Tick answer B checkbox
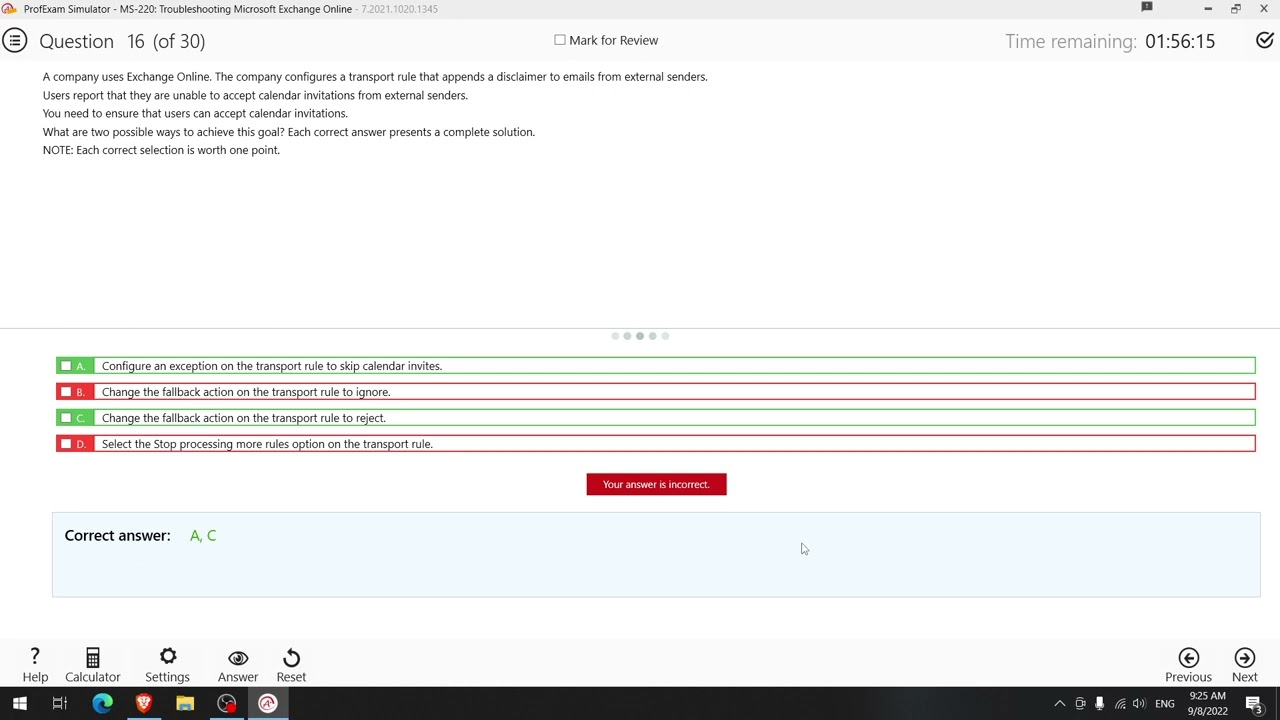Screen dimensions: 1280x720 click(66, 392)
